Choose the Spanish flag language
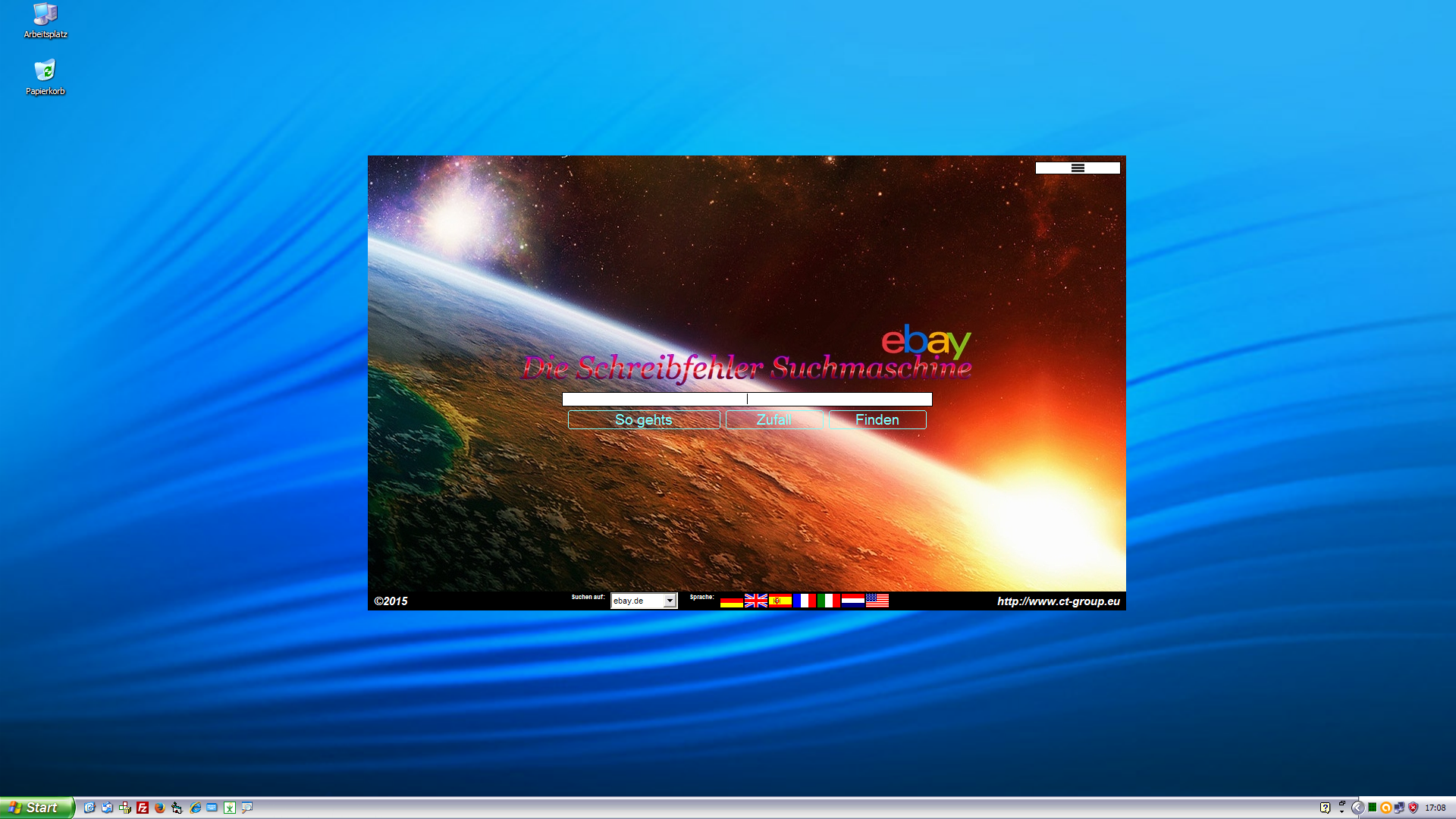 tap(780, 601)
